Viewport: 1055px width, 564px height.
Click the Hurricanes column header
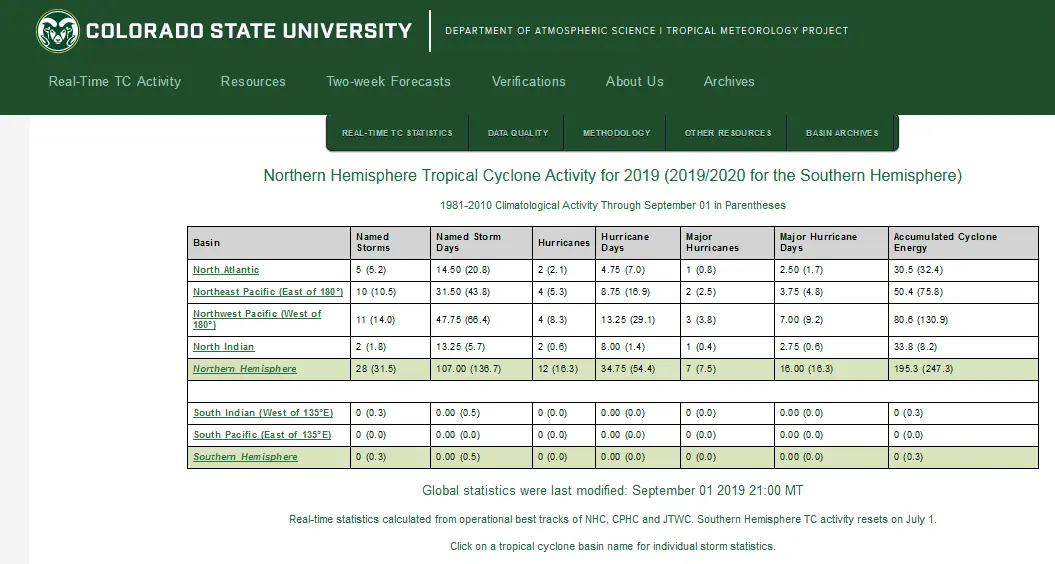click(x=564, y=243)
